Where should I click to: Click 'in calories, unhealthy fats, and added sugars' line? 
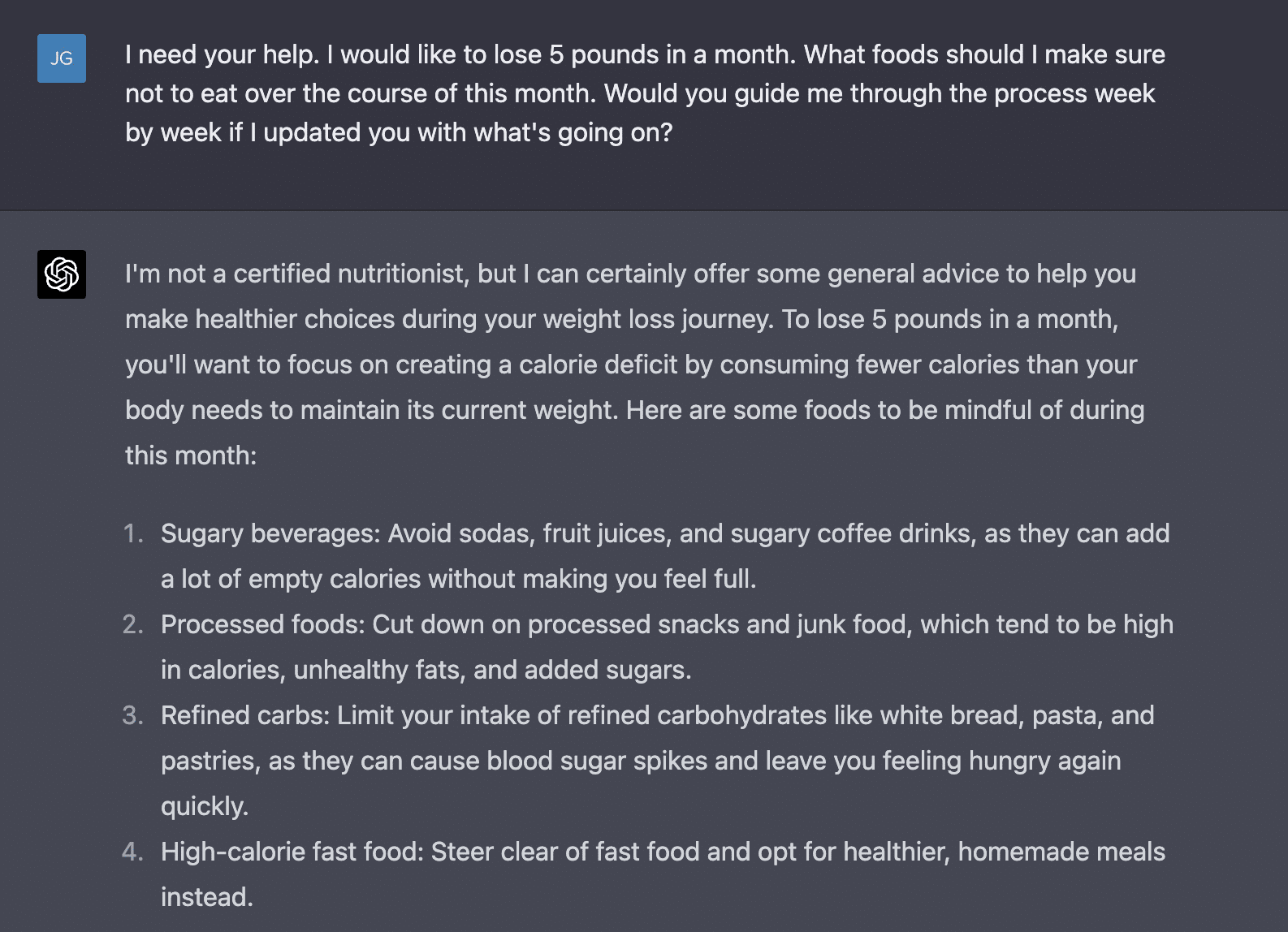tap(426, 670)
